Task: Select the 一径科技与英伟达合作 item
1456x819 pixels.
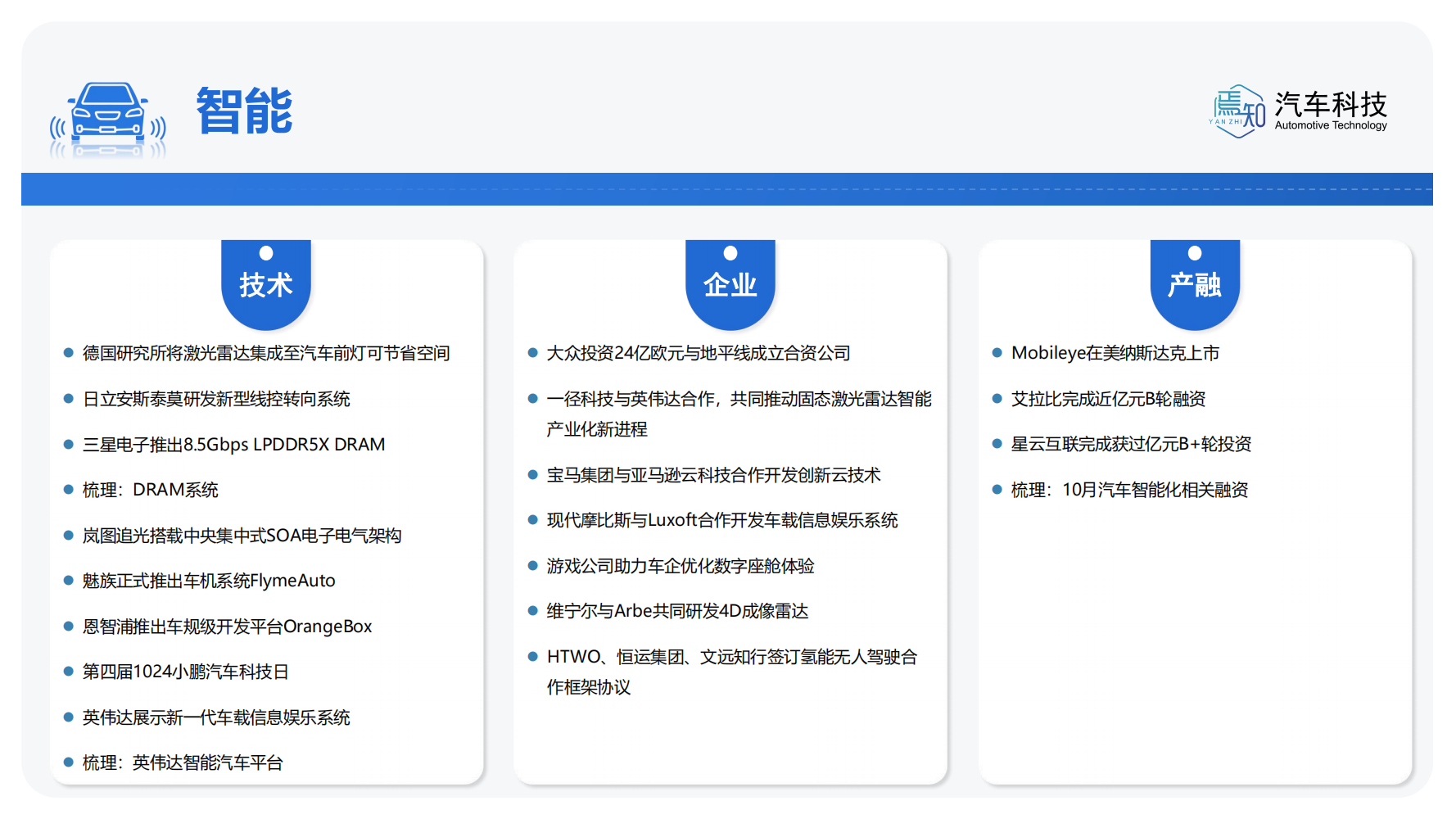Action: click(739, 414)
